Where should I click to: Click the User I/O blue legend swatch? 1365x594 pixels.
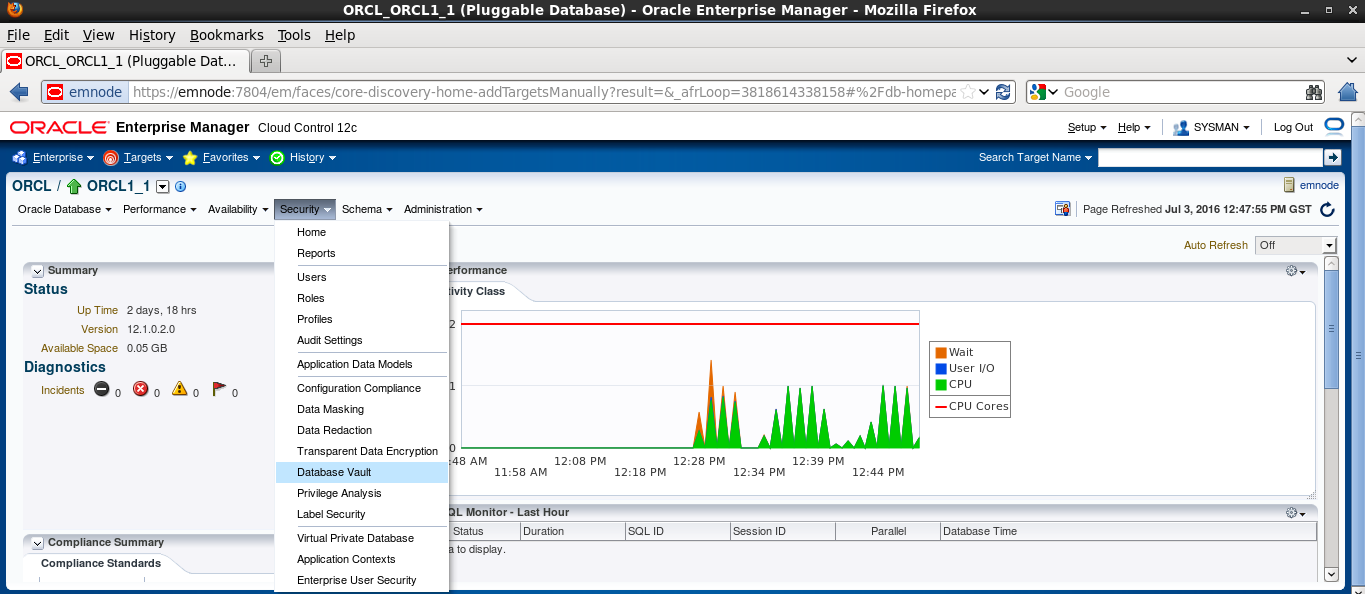(940, 368)
